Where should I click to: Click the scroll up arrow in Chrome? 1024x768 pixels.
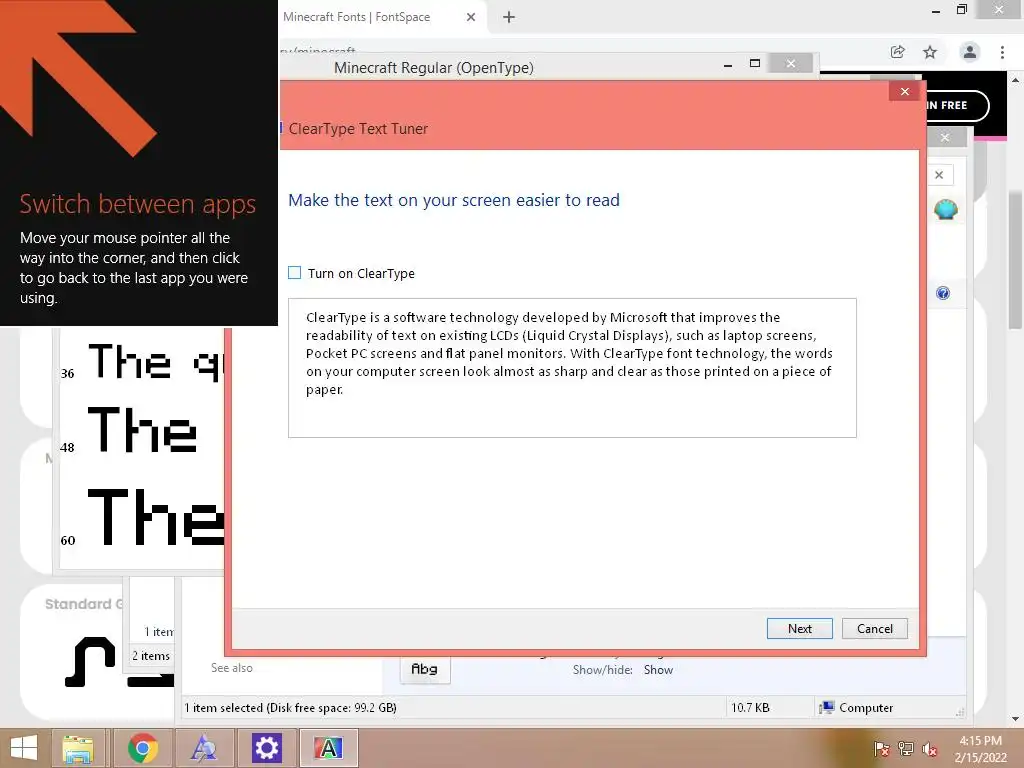(1016, 80)
